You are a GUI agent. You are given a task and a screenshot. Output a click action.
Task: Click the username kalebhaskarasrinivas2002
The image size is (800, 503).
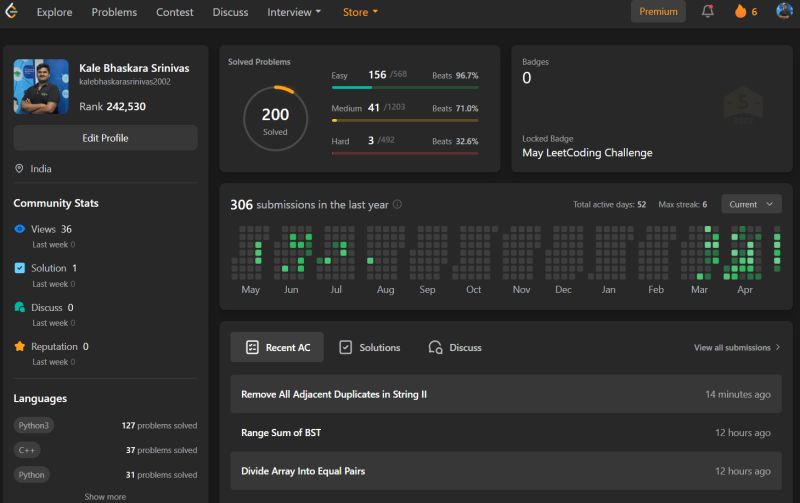click(x=125, y=82)
